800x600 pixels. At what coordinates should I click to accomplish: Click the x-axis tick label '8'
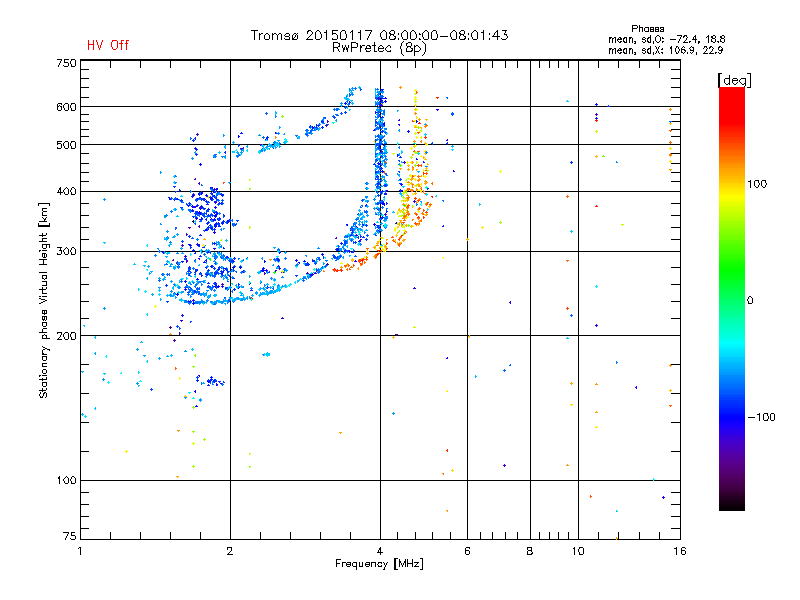tap(530, 551)
